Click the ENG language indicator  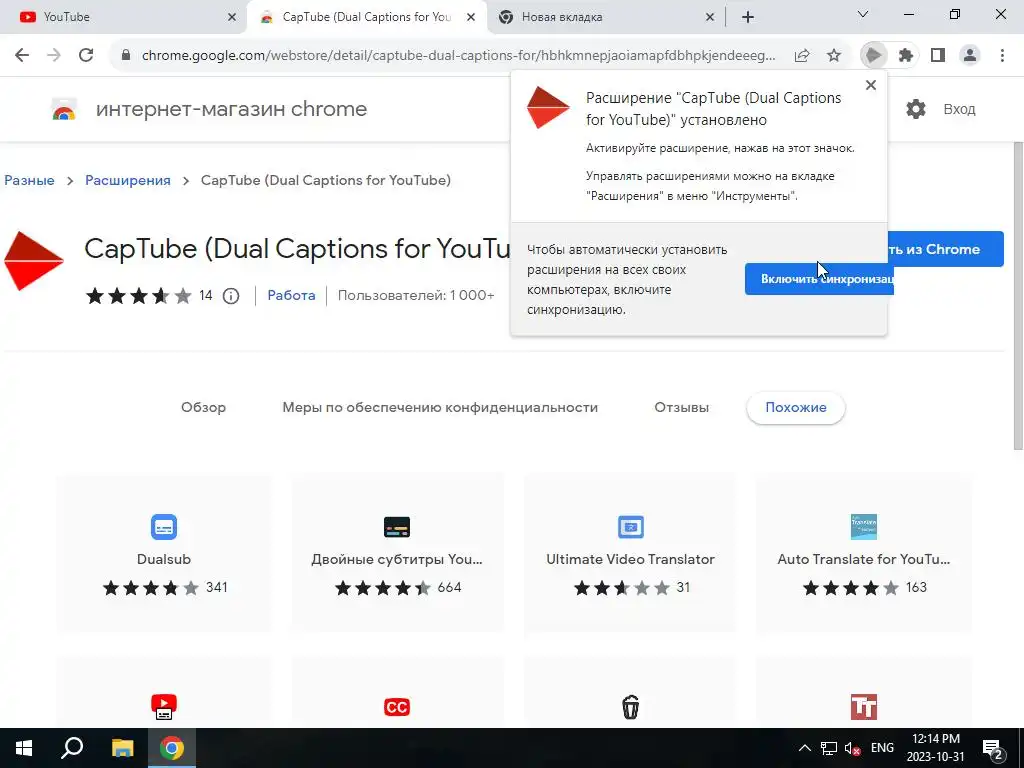[882, 748]
